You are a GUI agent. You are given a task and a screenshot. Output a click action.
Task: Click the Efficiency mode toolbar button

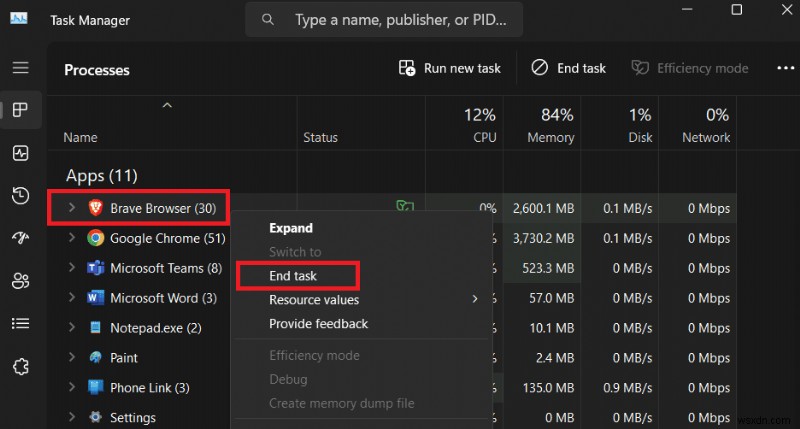click(690, 68)
